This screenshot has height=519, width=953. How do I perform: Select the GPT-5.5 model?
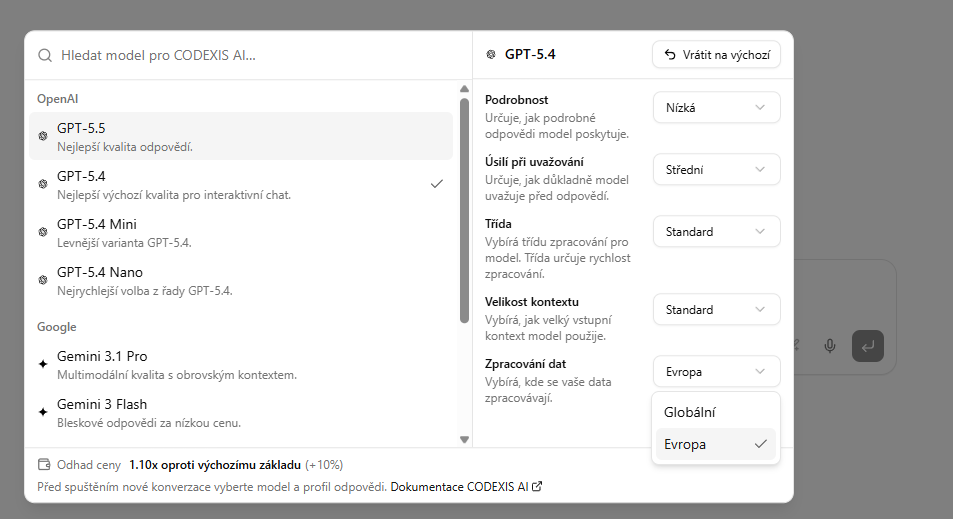pyautogui.click(x=241, y=136)
